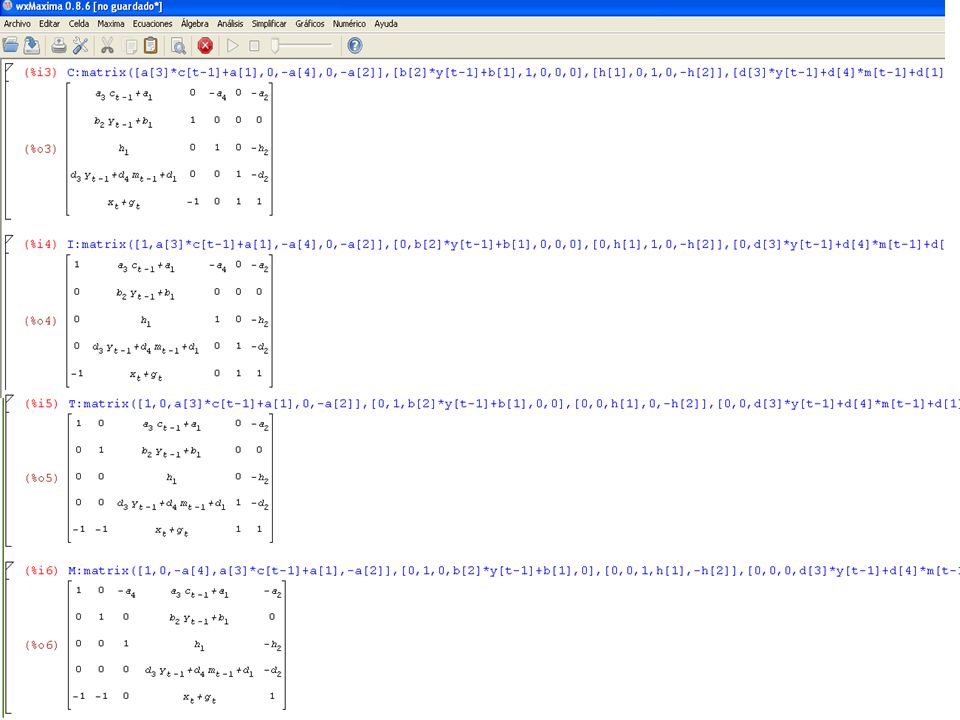This screenshot has width=960, height=720.
Task: Click the (%i6) input label
Action: (x=41, y=571)
